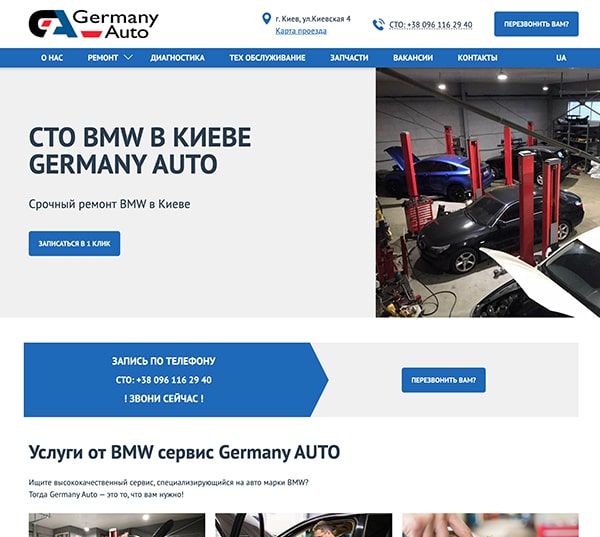Click the map pin location icon

coord(266,18)
